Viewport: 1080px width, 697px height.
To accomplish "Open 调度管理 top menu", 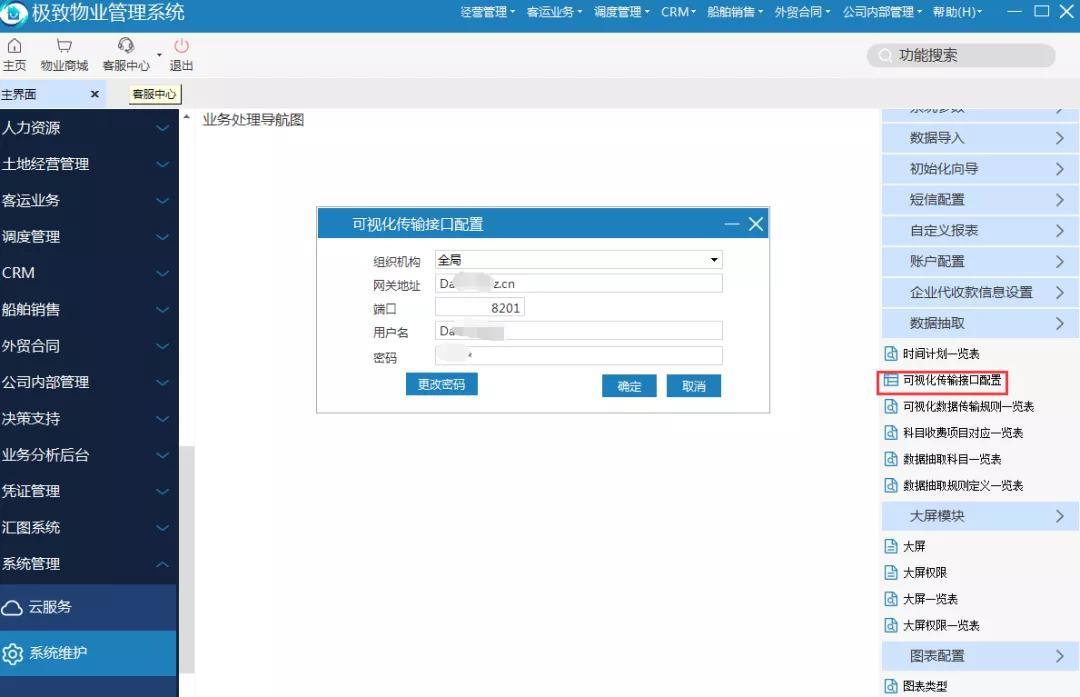I will click(x=622, y=12).
